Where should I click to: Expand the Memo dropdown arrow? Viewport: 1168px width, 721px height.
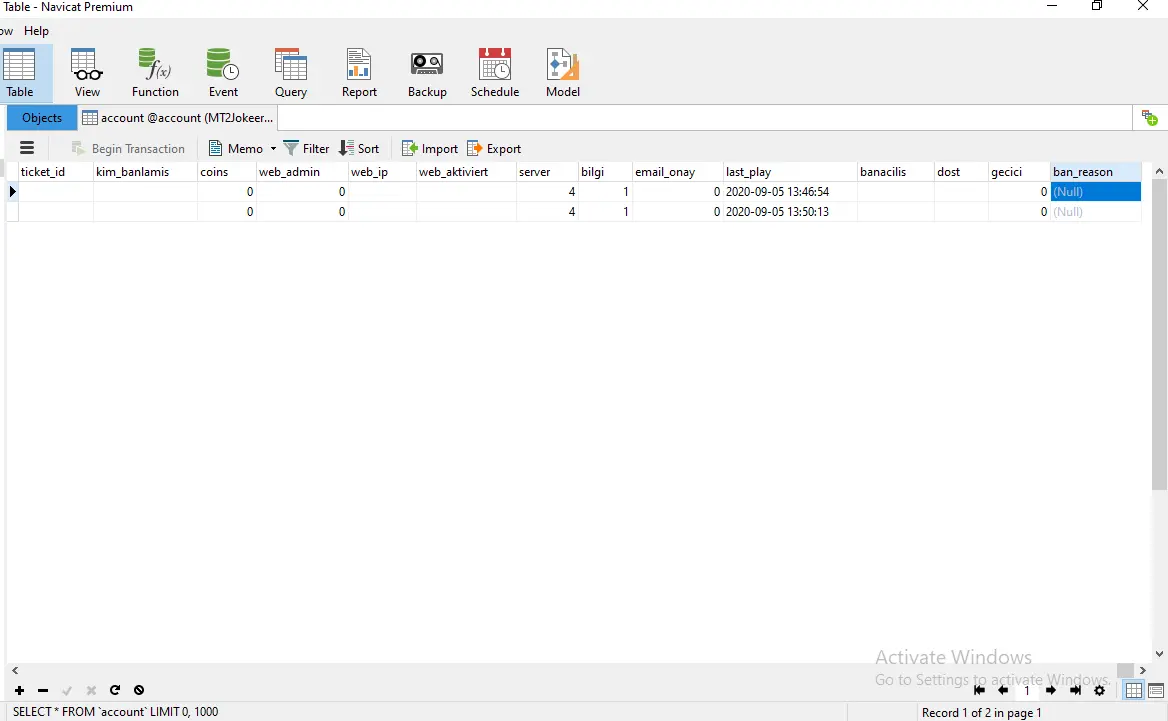[273, 149]
